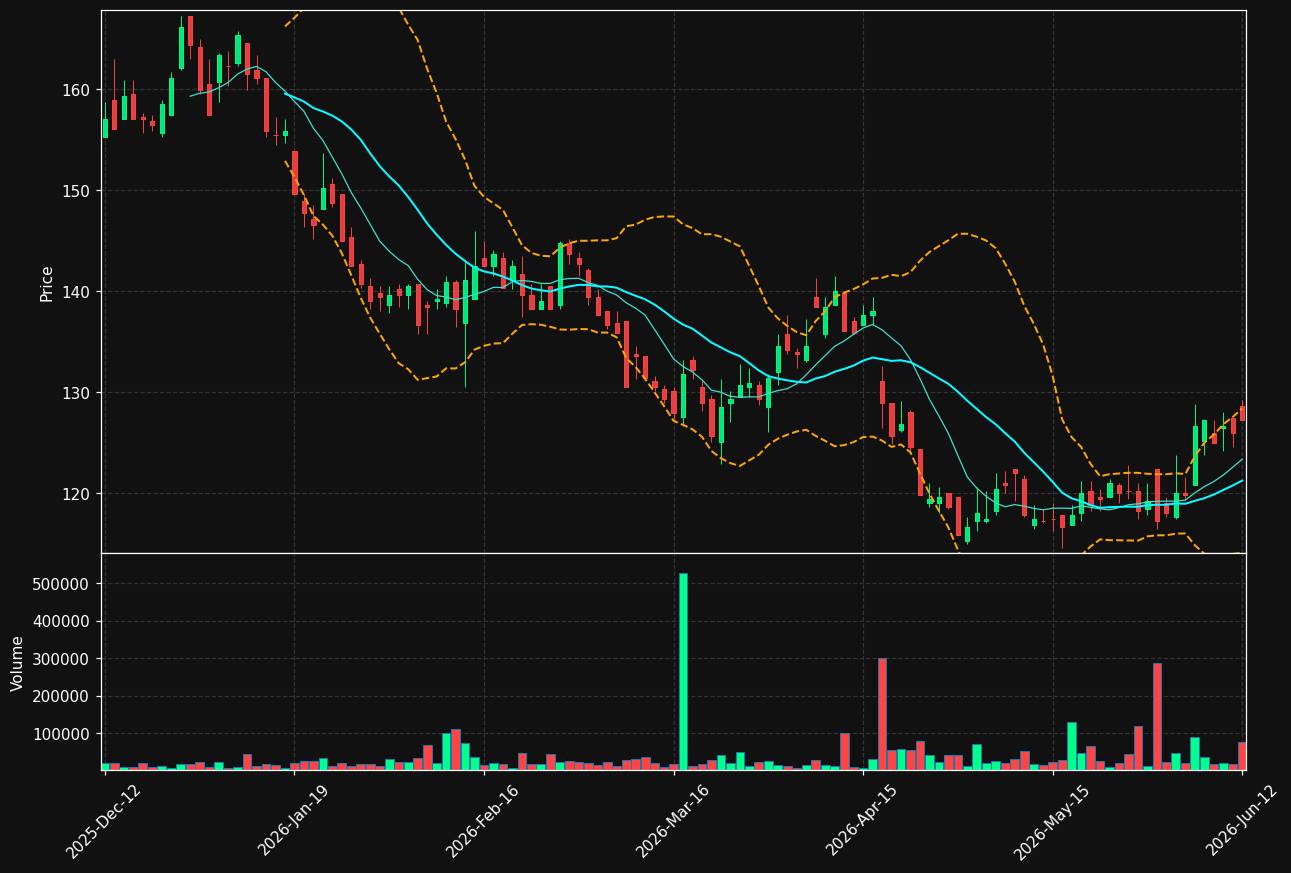This screenshot has width=1291, height=873.
Task: Click the 2026-Feb-16 date label
Action: point(483,821)
